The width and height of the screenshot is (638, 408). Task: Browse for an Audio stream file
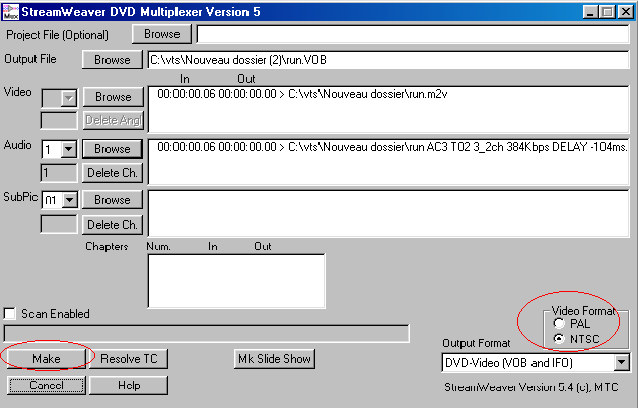click(112, 149)
